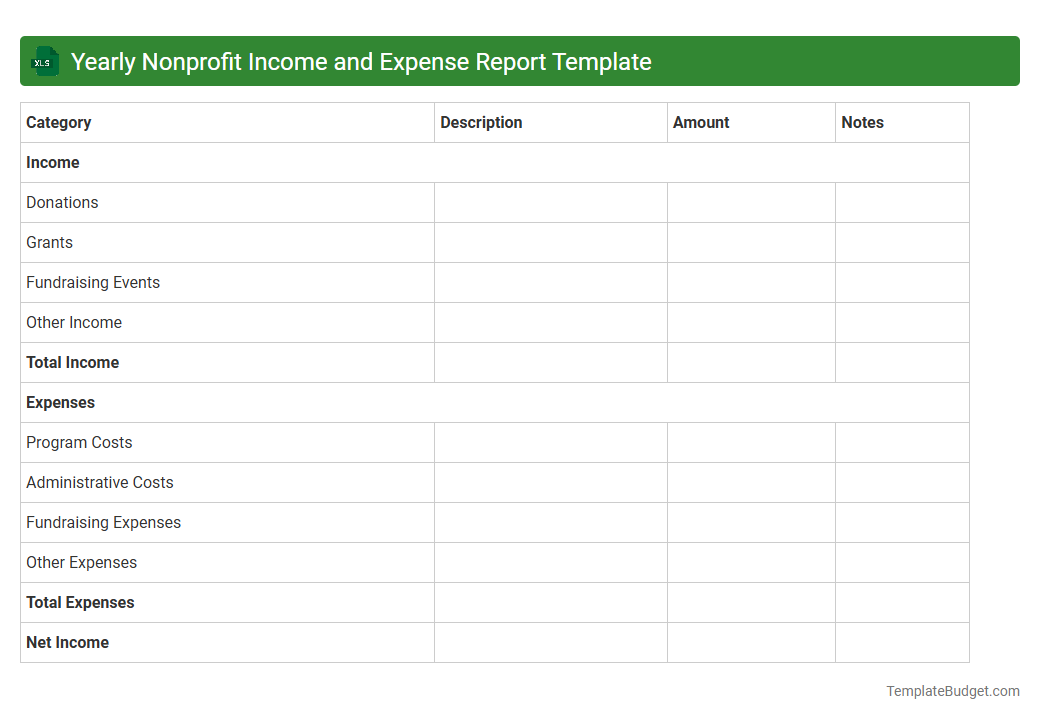Open the TemplateBudget.com link
The image size is (1040, 720).
pos(952,690)
